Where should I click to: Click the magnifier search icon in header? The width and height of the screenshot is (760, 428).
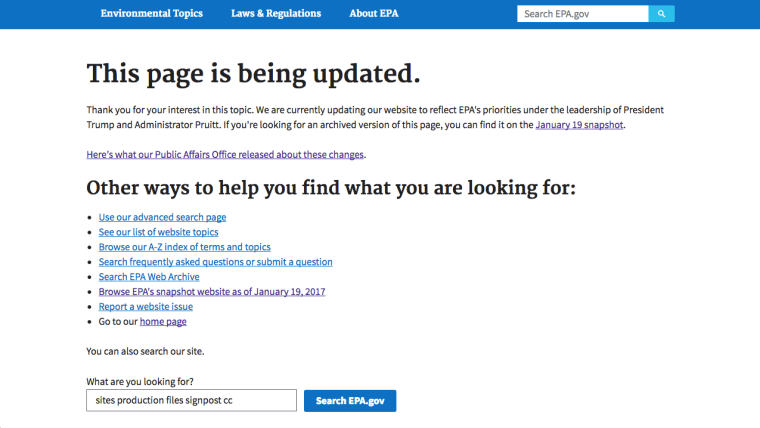click(661, 14)
